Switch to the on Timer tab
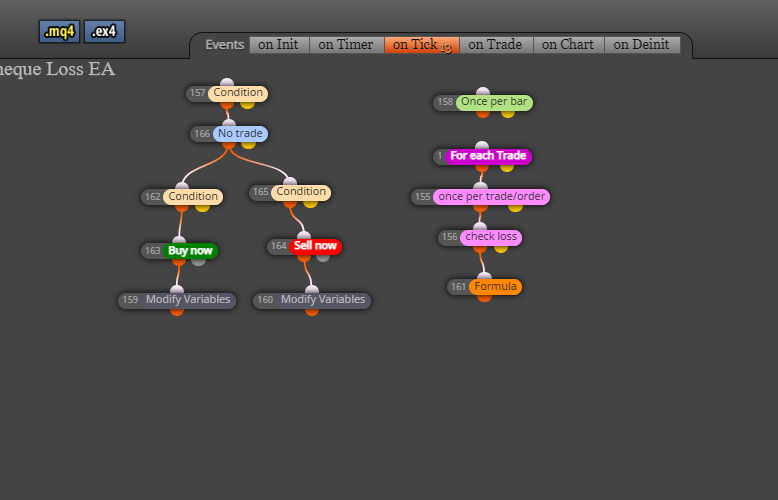The width and height of the screenshot is (778, 500). (x=346, y=45)
